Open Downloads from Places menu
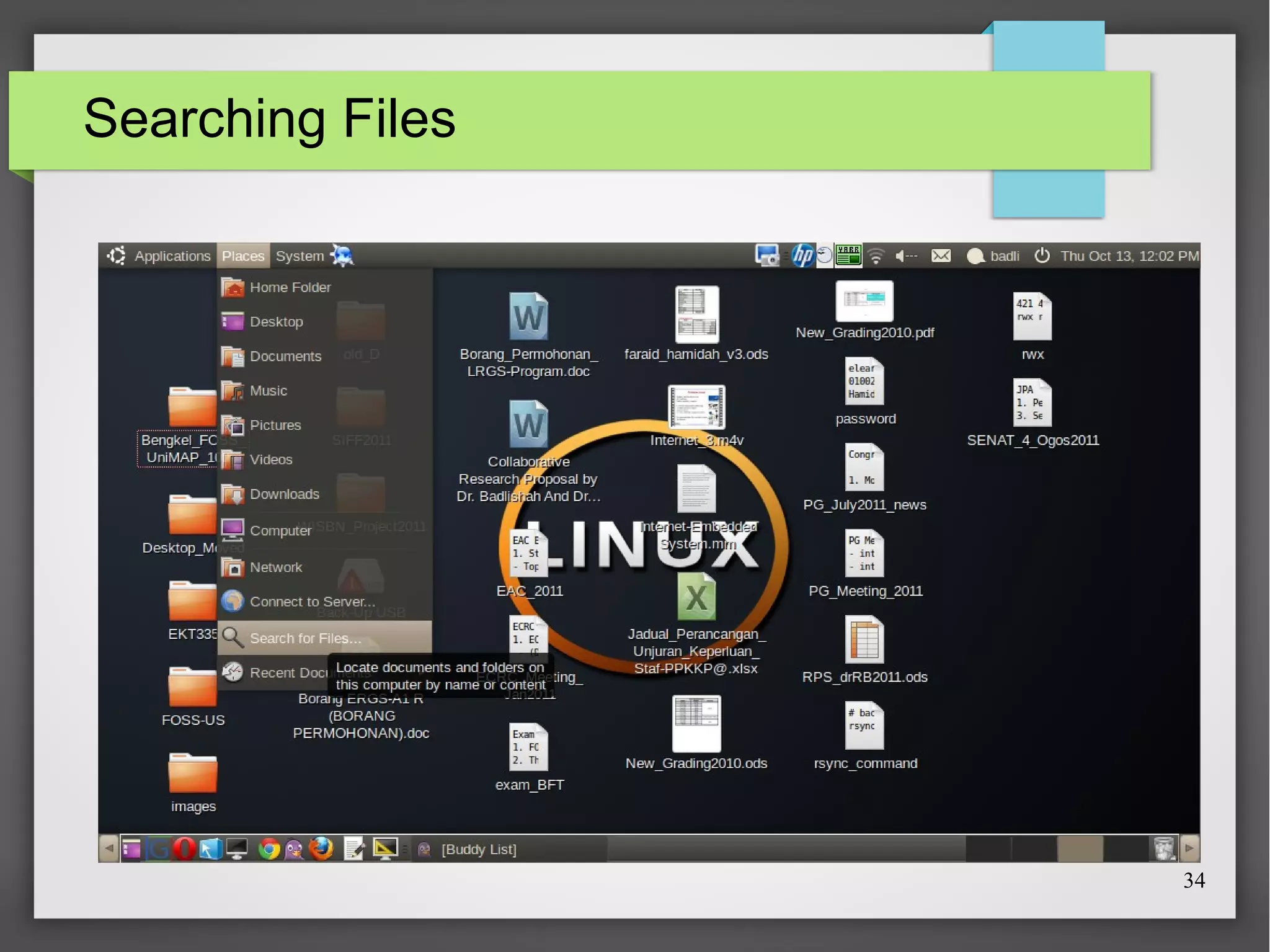 click(x=325, y=494)
